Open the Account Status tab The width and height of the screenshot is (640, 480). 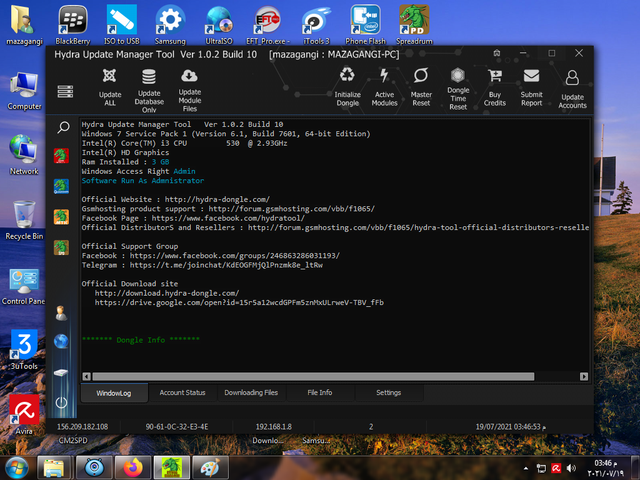182,393
